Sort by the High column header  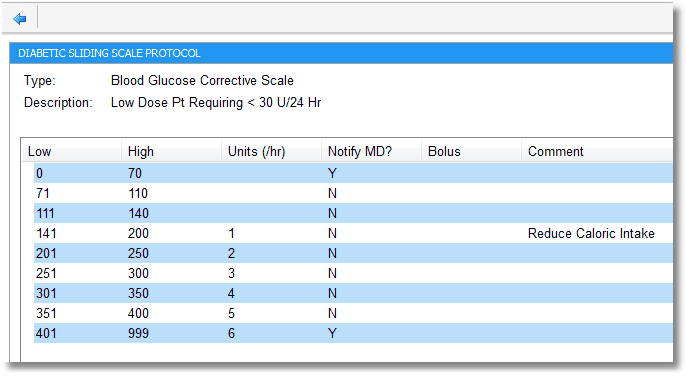click(171, 152)
